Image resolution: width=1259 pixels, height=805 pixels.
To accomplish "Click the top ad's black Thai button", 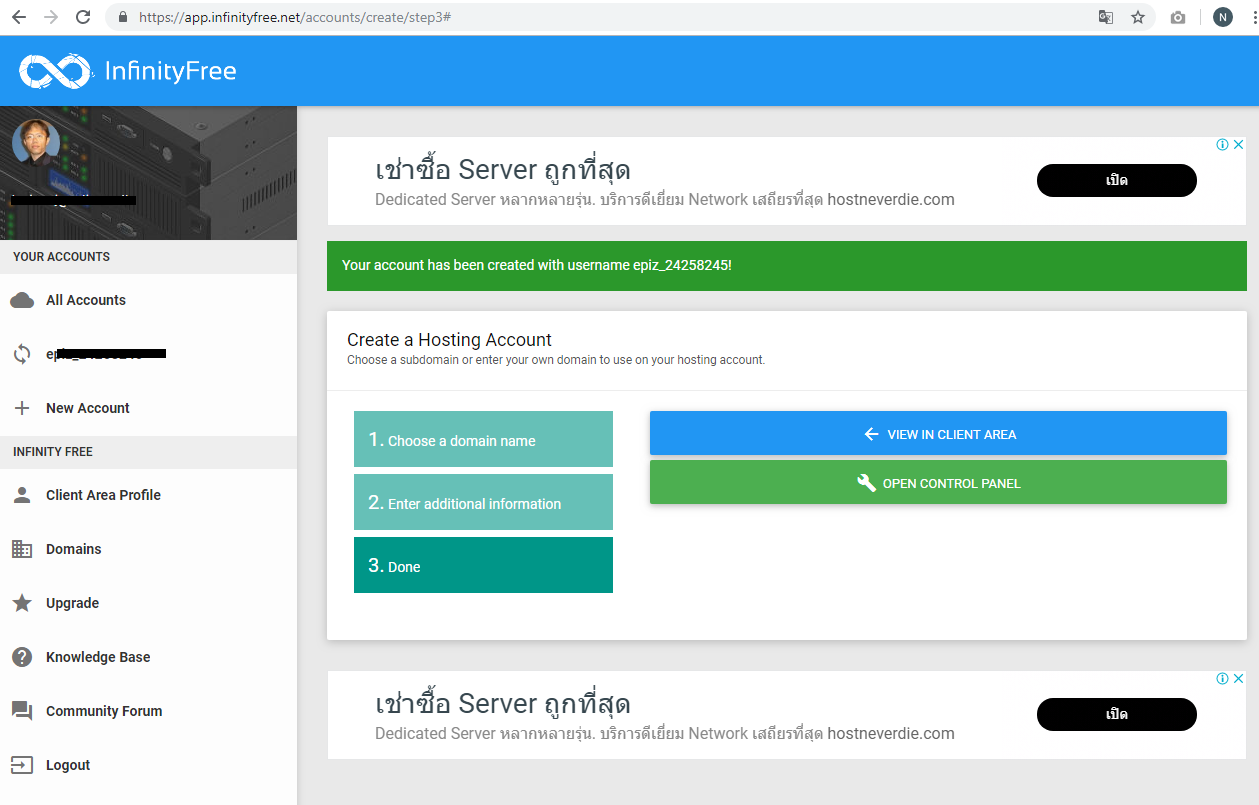I will [x=1116, y=180].
